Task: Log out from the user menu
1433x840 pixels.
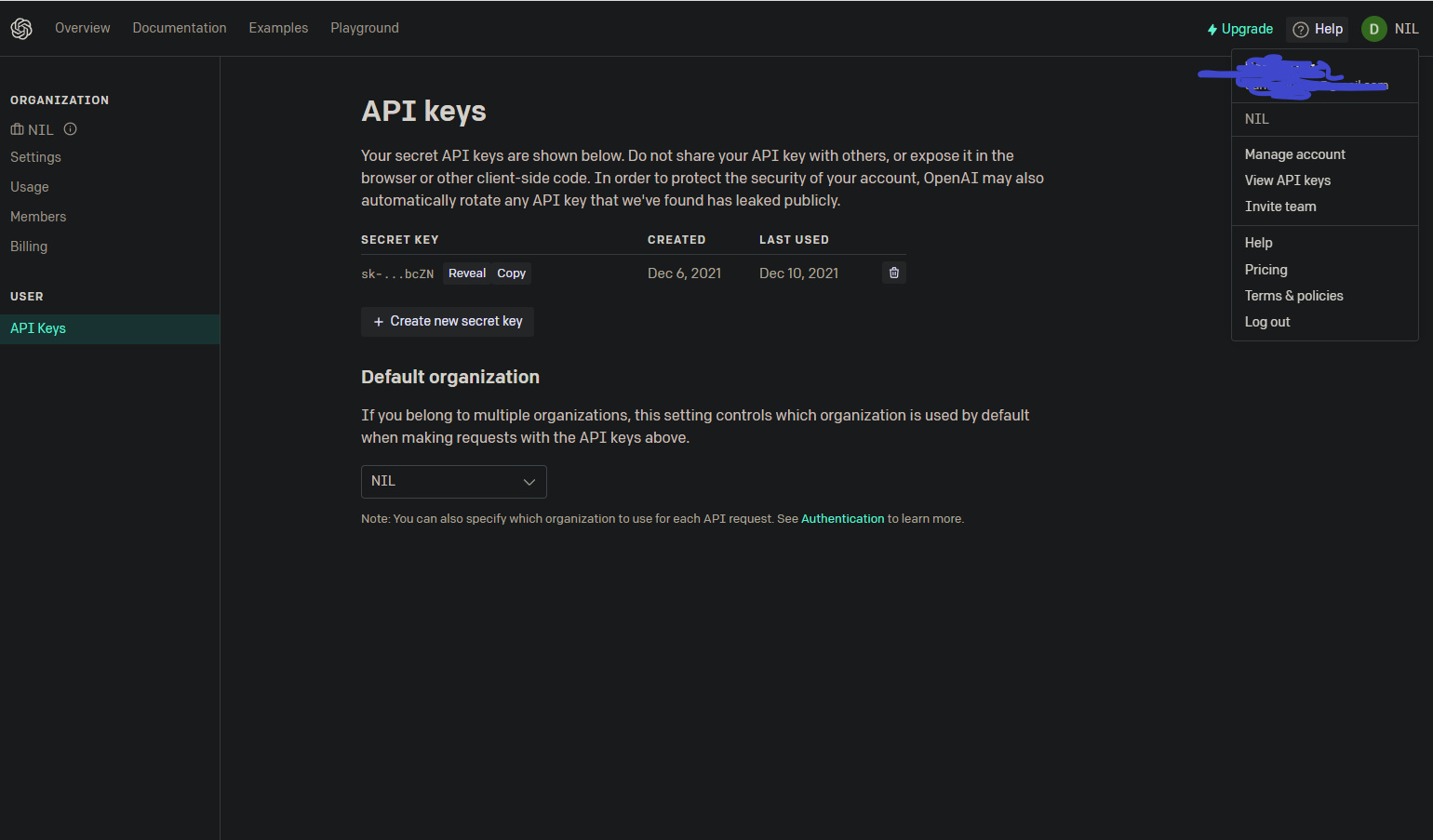Action: point(1267,322)
